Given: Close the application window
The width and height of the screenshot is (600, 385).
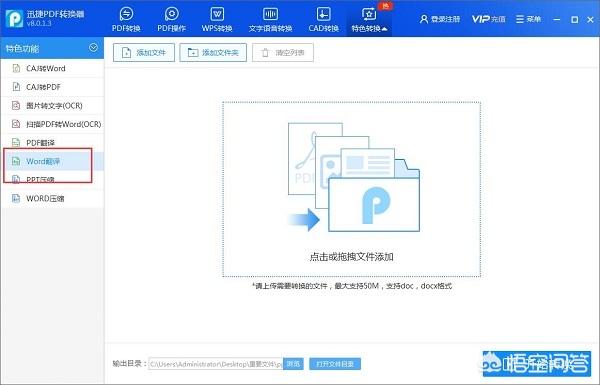Looking at the screenshot, I should [x=590, y=19].
